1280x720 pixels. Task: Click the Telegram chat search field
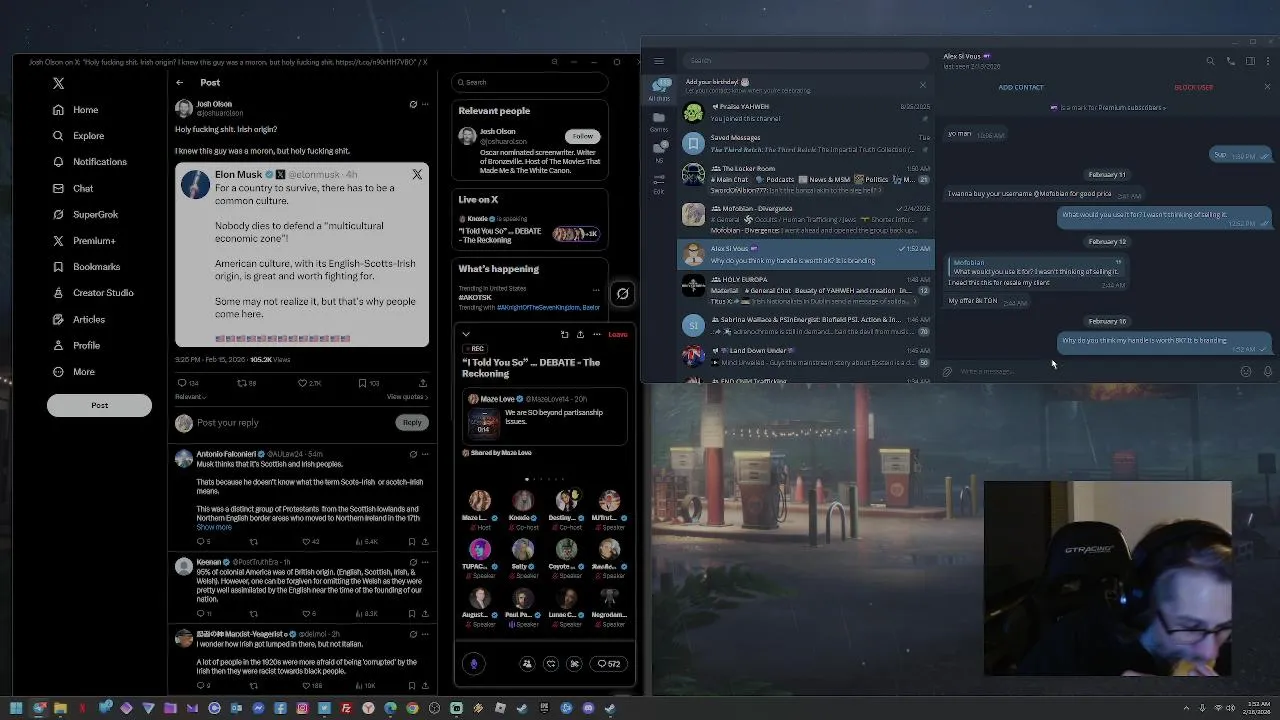[805, 61]
